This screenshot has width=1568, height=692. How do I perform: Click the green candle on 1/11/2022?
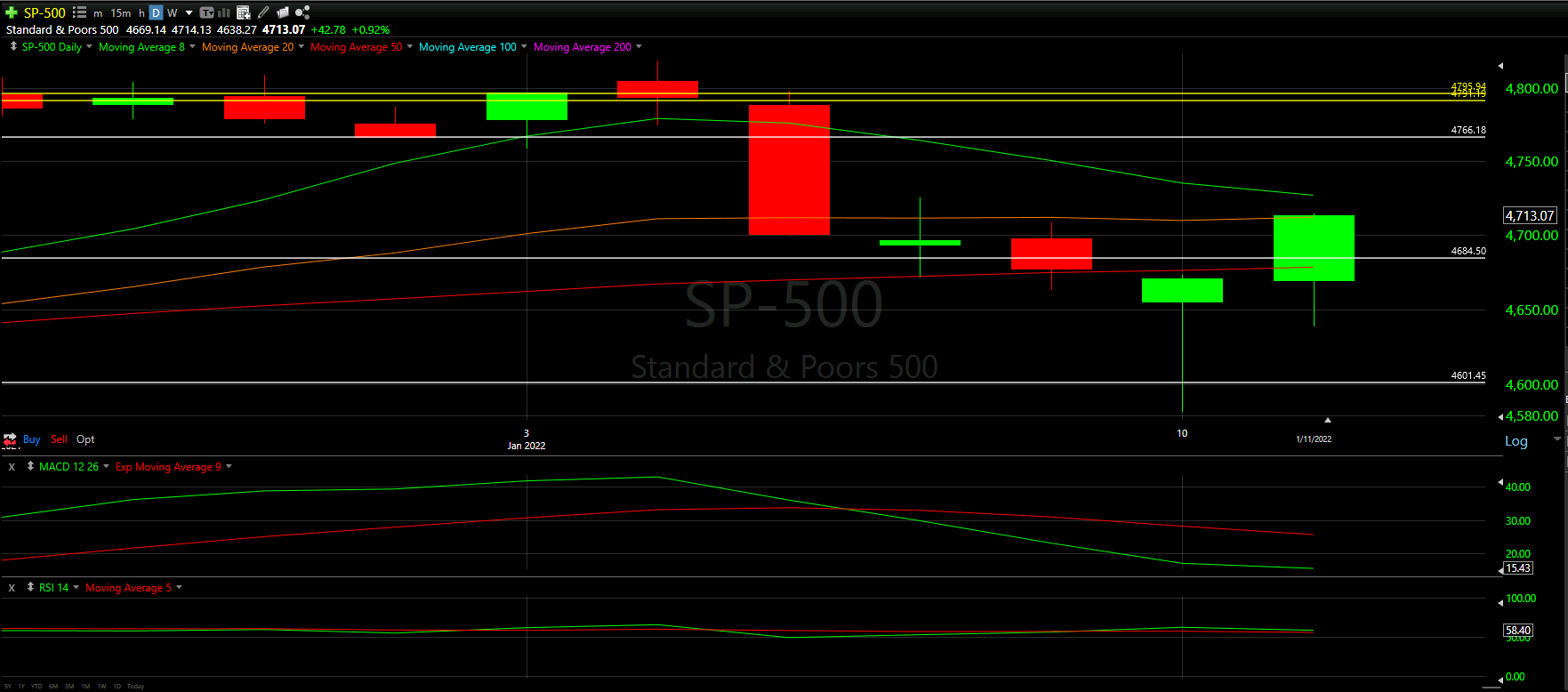coord(1314,248)
